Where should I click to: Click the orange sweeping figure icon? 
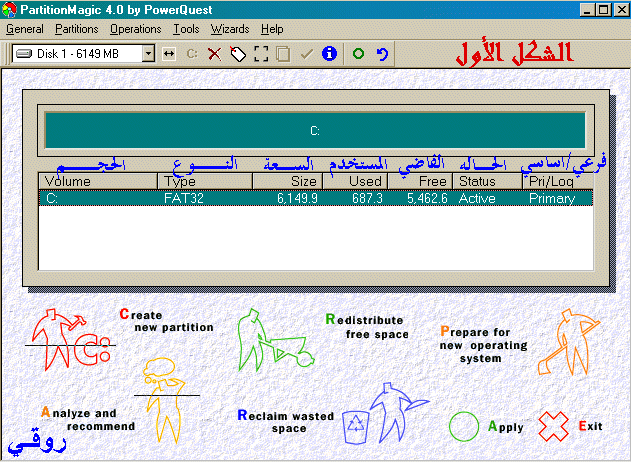coord(569,342)
